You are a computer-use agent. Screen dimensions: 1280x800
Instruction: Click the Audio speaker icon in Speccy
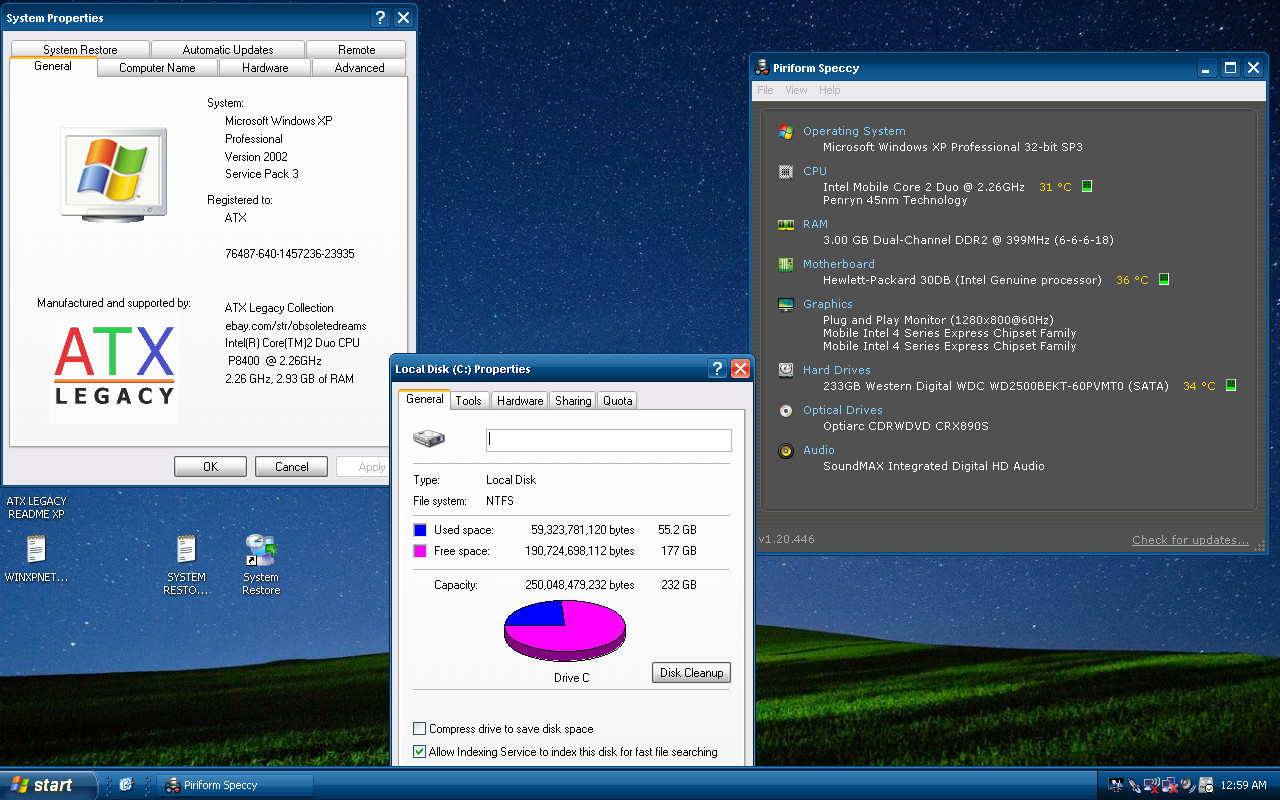pos(786,450)
